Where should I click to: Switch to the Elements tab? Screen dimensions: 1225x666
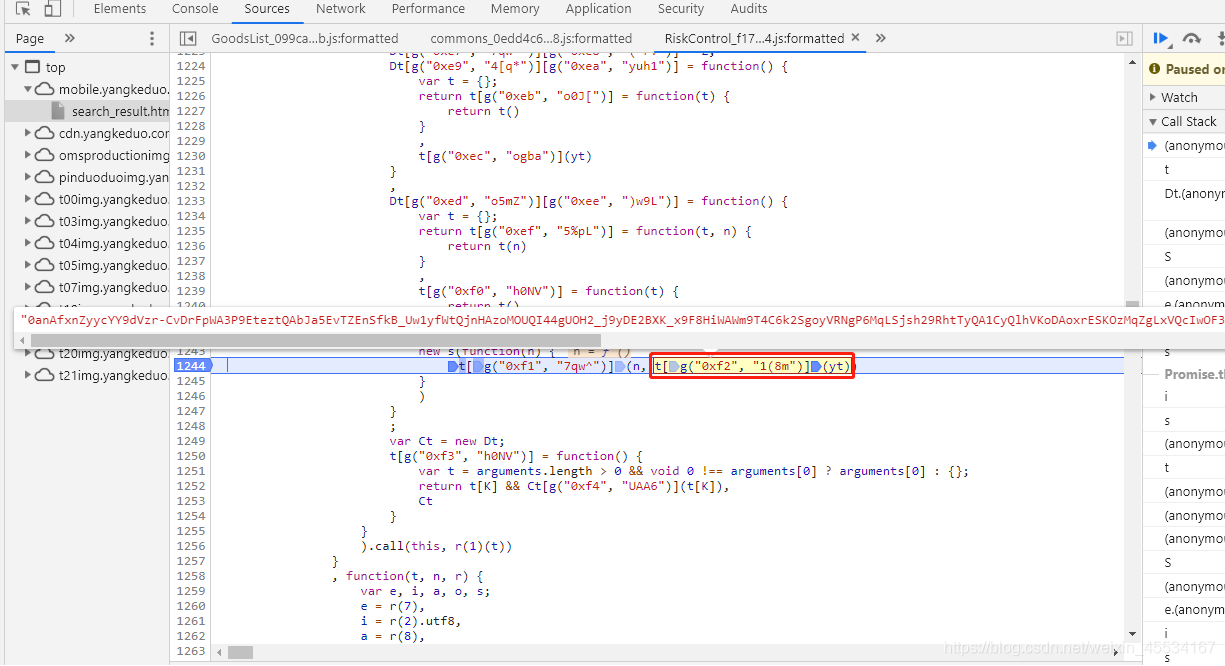(120, 9)
